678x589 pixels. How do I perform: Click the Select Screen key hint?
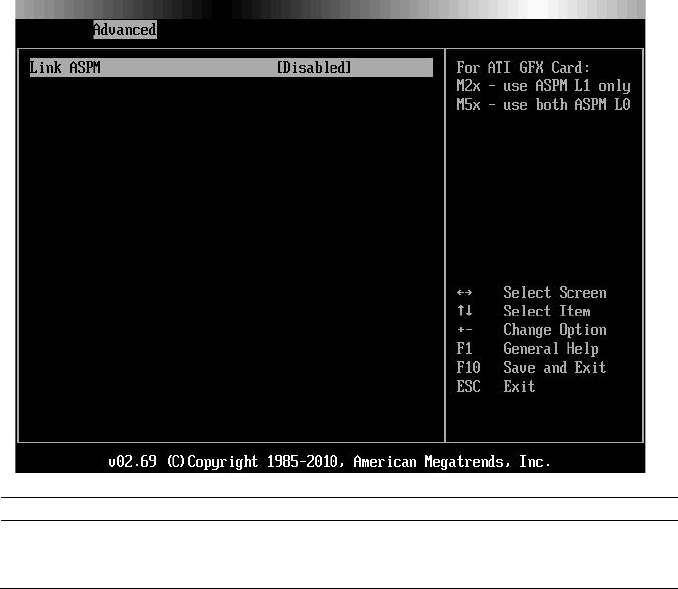pyautogui.click(x=531, y=293)
